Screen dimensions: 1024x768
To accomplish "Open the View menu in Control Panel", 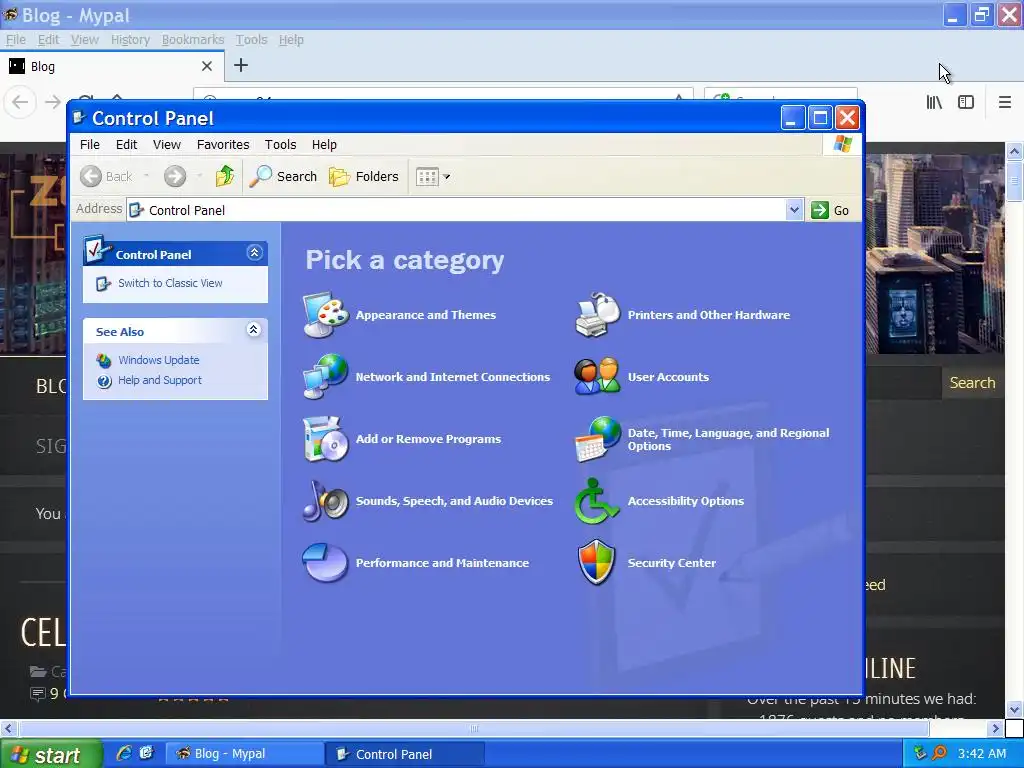I will (167, 144).
